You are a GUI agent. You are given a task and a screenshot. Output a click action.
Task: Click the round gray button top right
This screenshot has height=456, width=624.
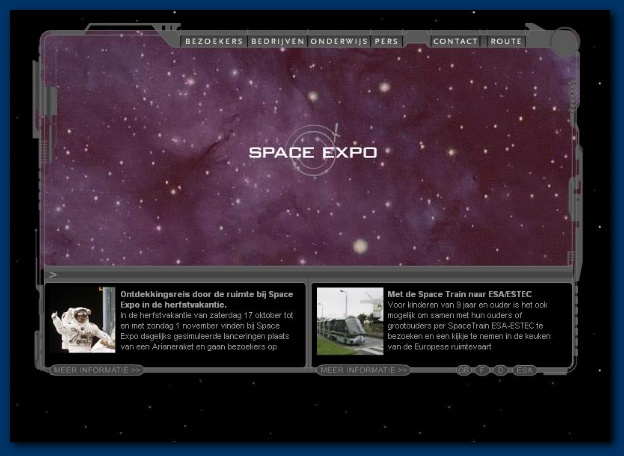click(x=564, y=42)
